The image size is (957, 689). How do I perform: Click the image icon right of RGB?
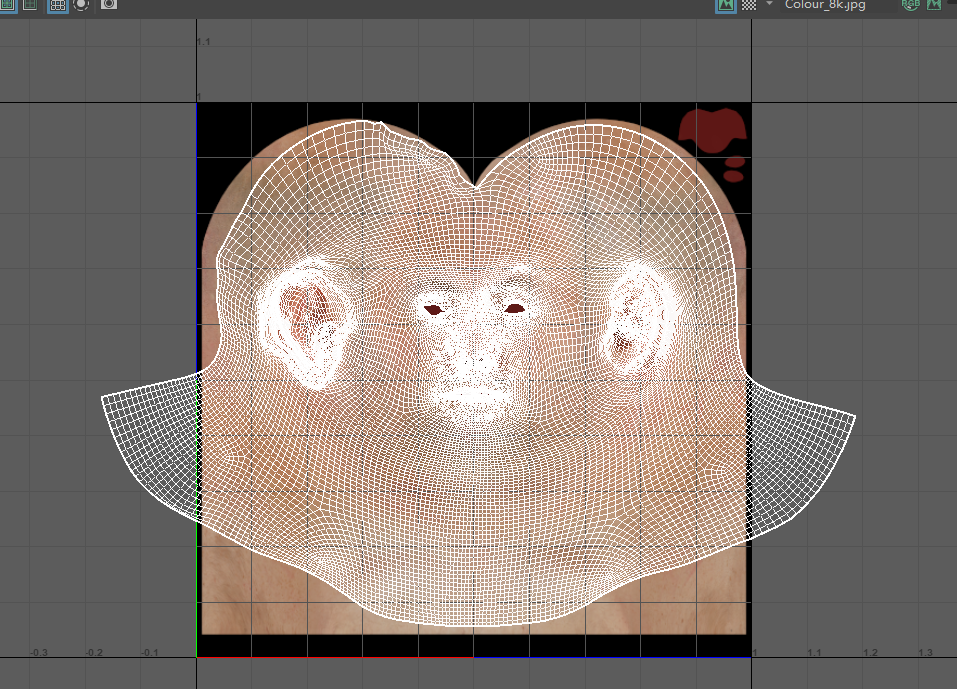(x=934, y=4)
